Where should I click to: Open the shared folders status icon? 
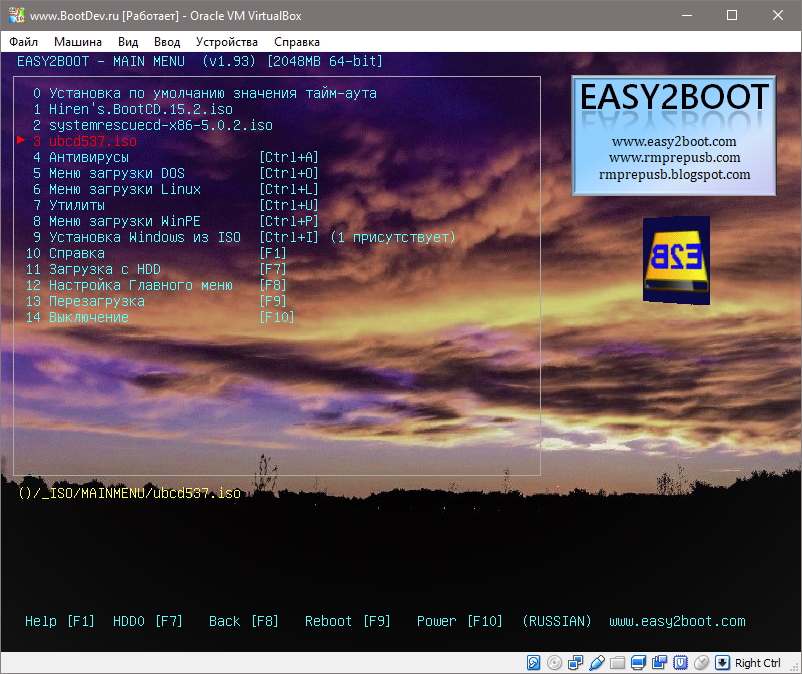617,663
